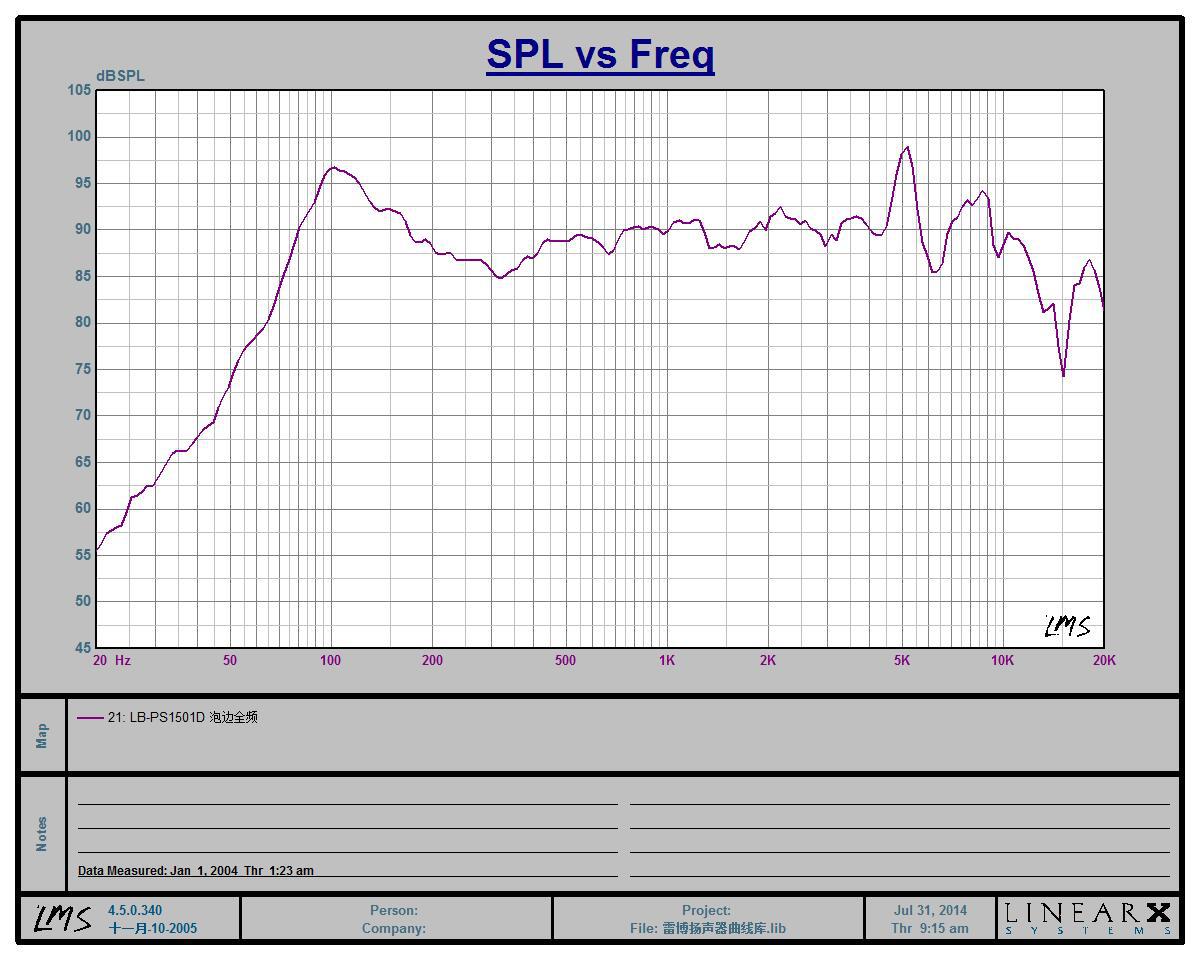The height and width of the screenshot is (960, 1200).
Task: Select legend entry "21: LB-PS1501D 泡边全频"
Action: (183, 717)
